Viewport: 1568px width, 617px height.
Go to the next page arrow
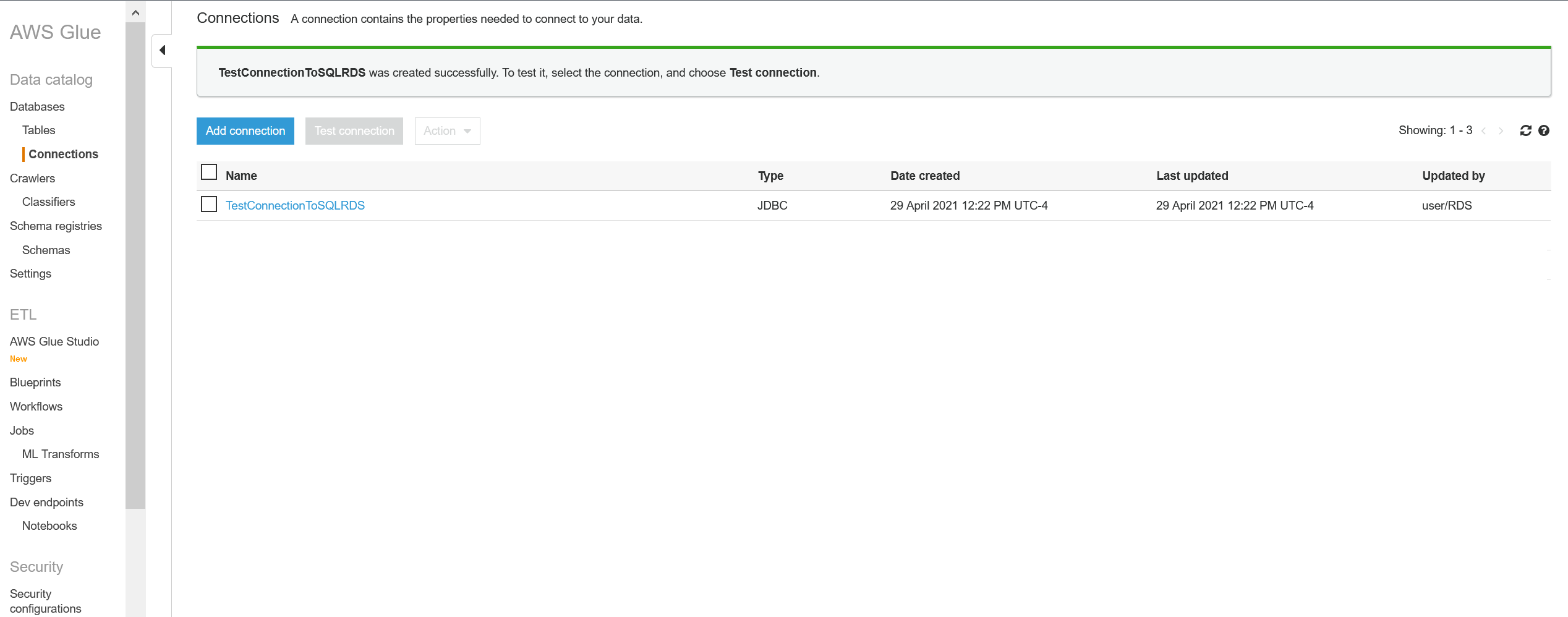click(x=1501, y=130)
